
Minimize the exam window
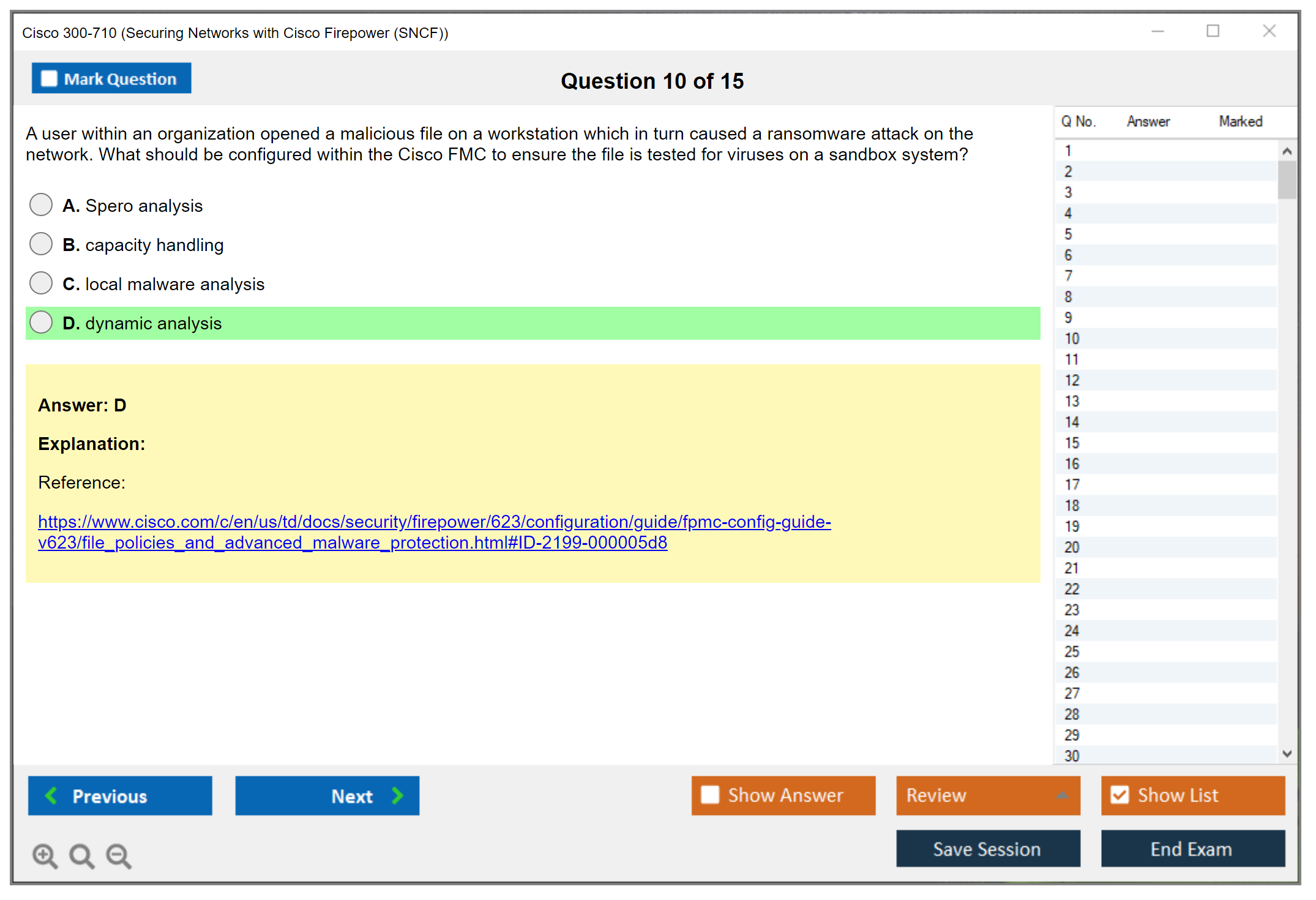1157,31
